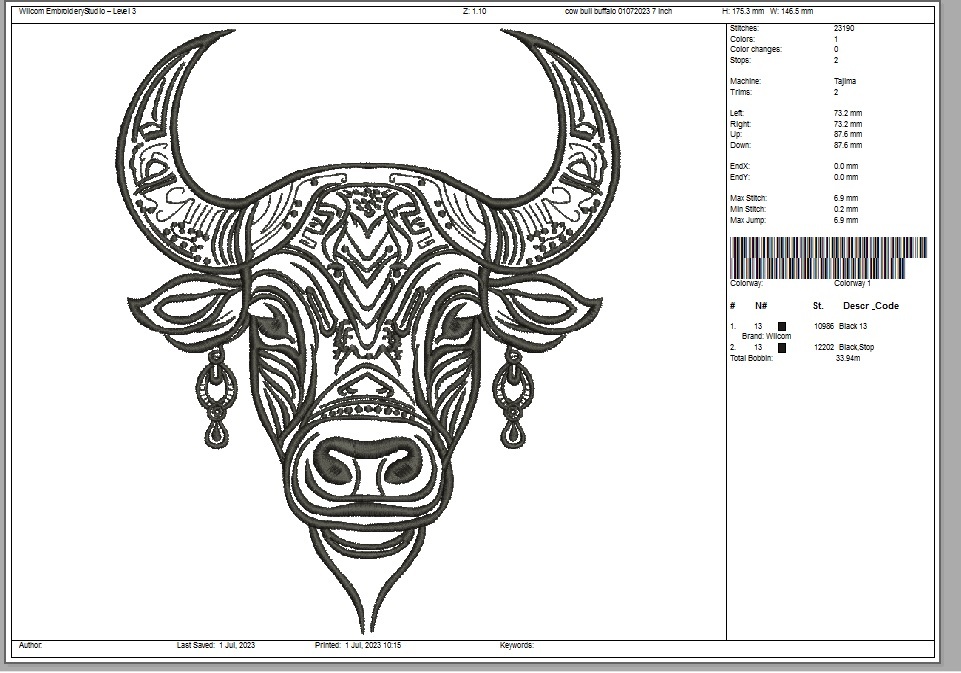Click the barcode above the Colorway line
This screenshot has width=961, height=673.
(828, 258)
